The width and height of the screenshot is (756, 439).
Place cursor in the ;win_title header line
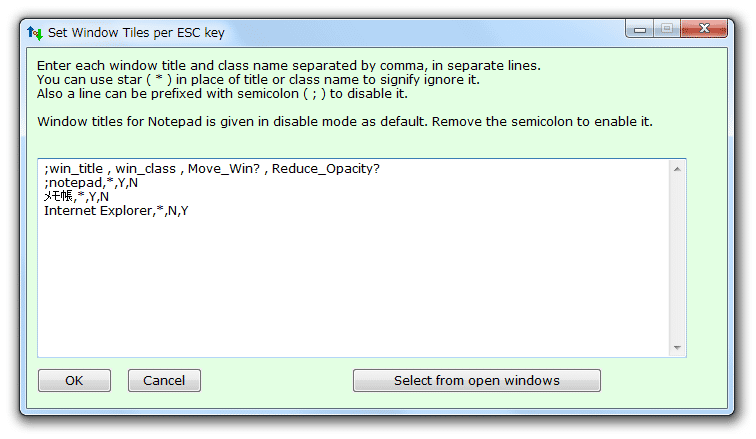click(x=212, y=169)
